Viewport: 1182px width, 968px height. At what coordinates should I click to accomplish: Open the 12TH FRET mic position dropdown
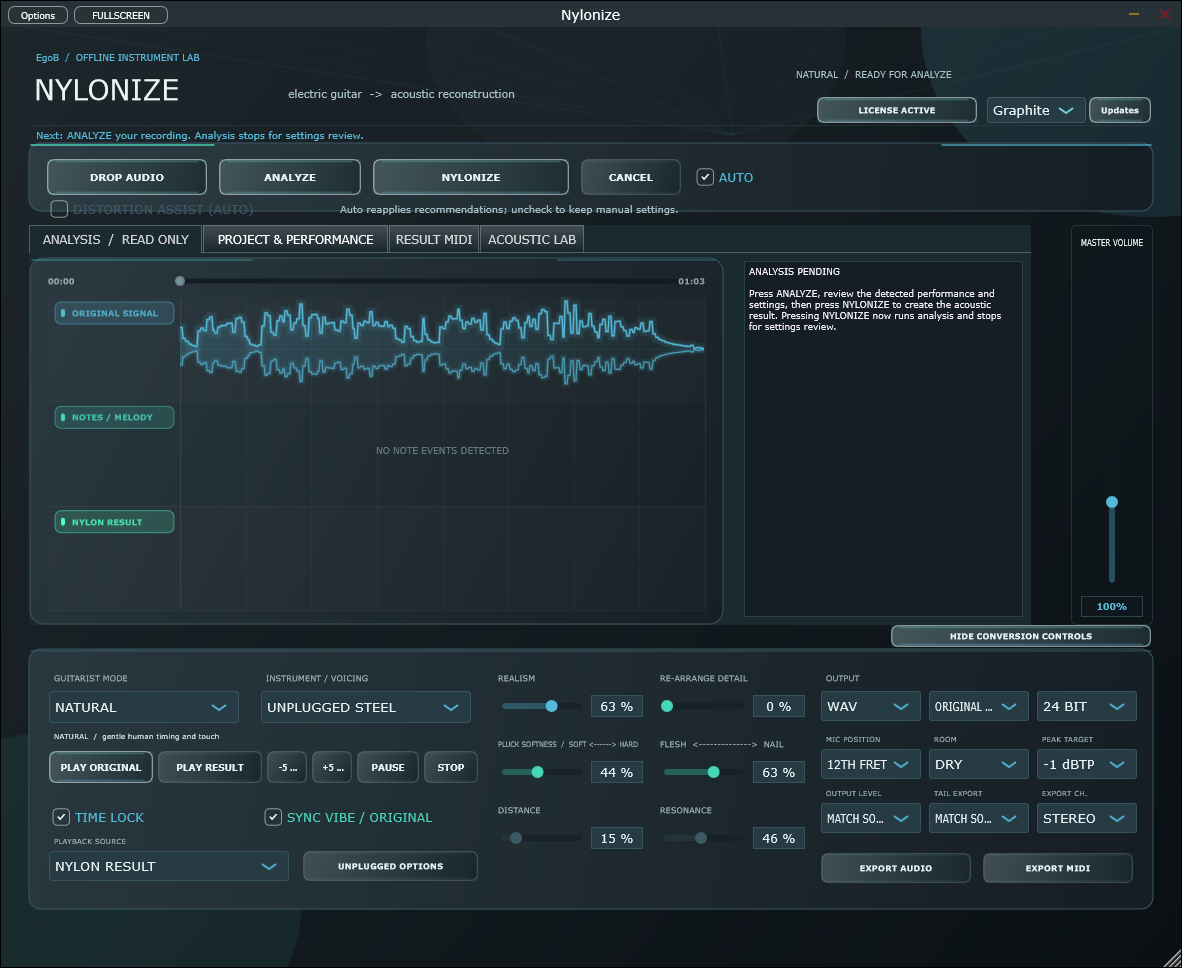871,764
